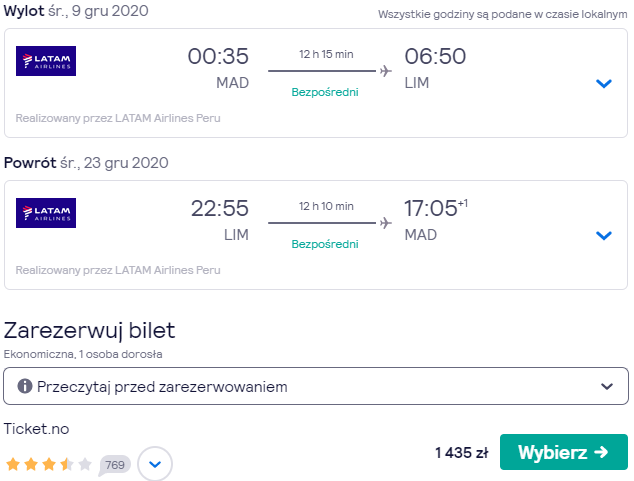Click the LATAM Airlines logo on return flight
This screenshot has width=634, height=481.
point(46,213)
